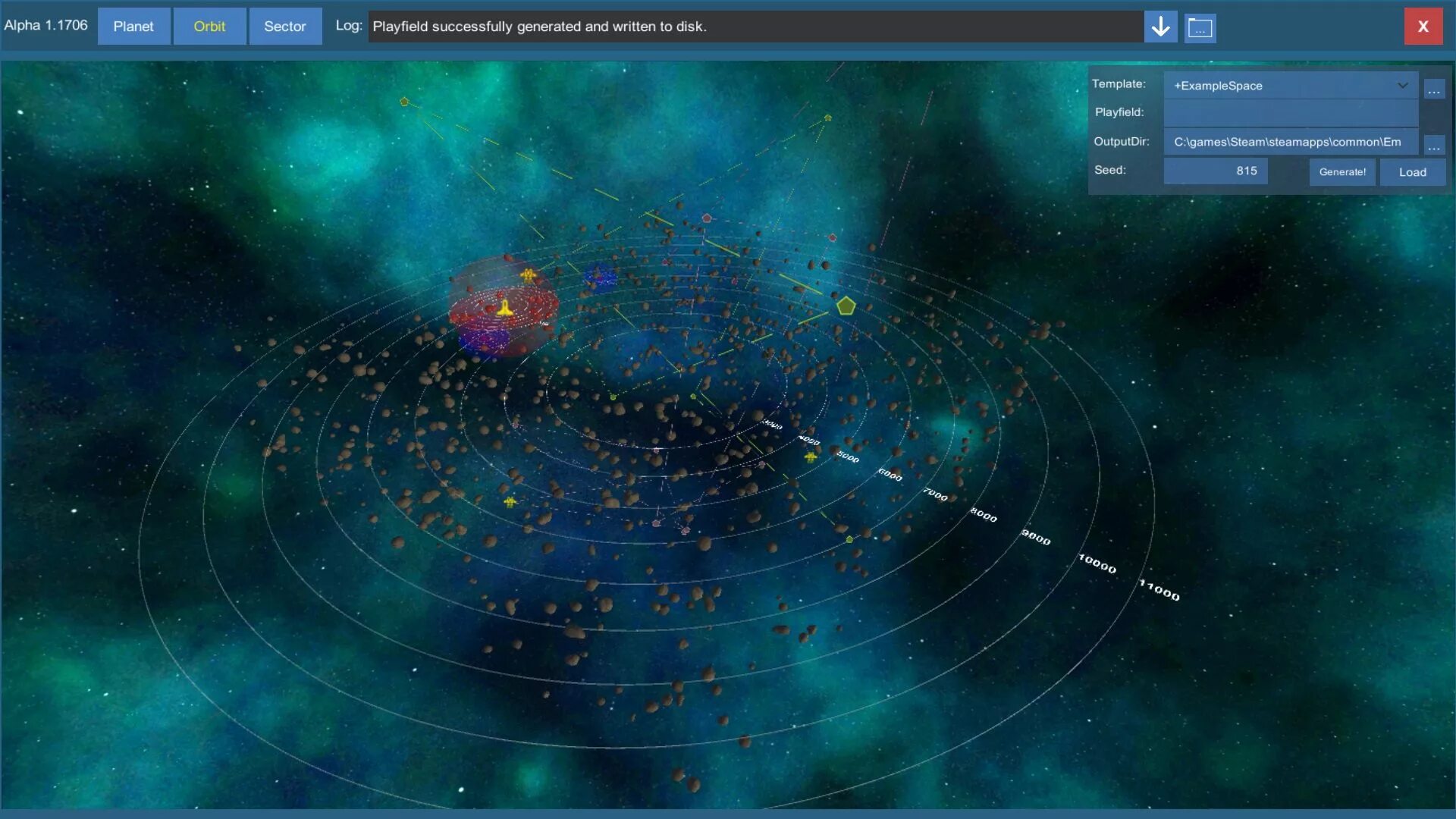Toggle the Orbit view active state
This screenshot has height=819, width=1456.
coord(209,26)
